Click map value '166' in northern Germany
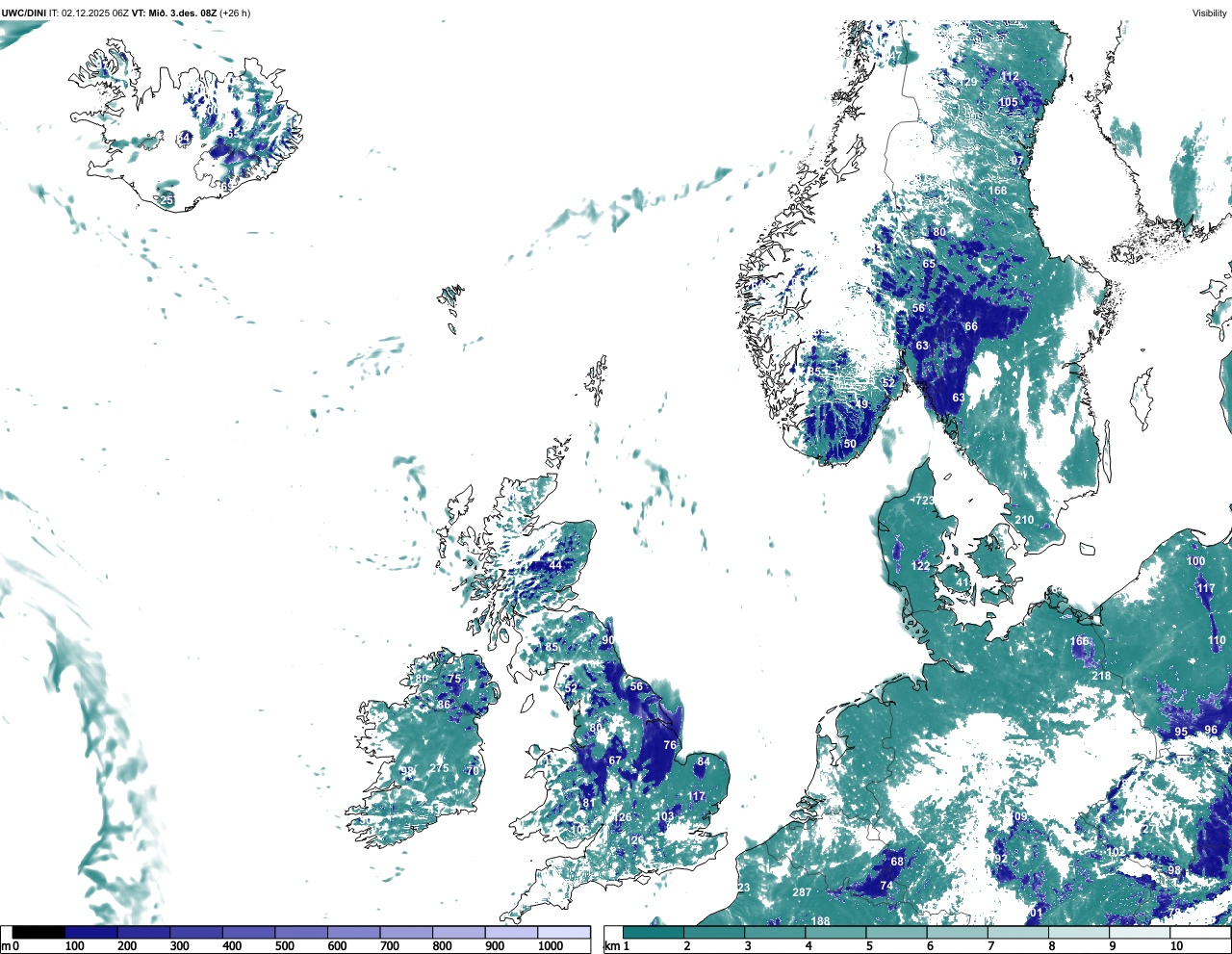 [x=1080, y=641]
